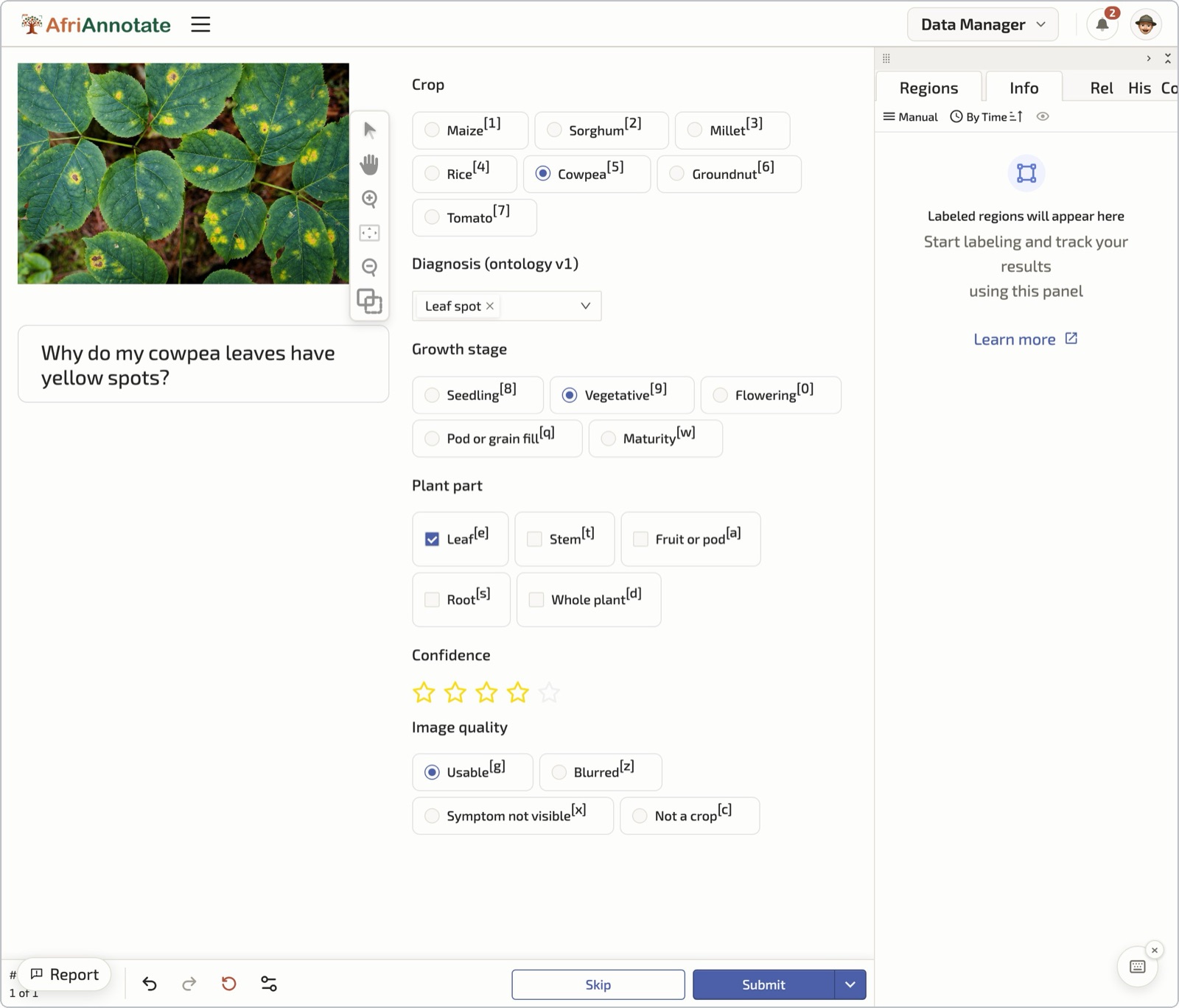Switch to the Regions tab
Viewport: 1179px width, 1008px height.
point(928,88)
